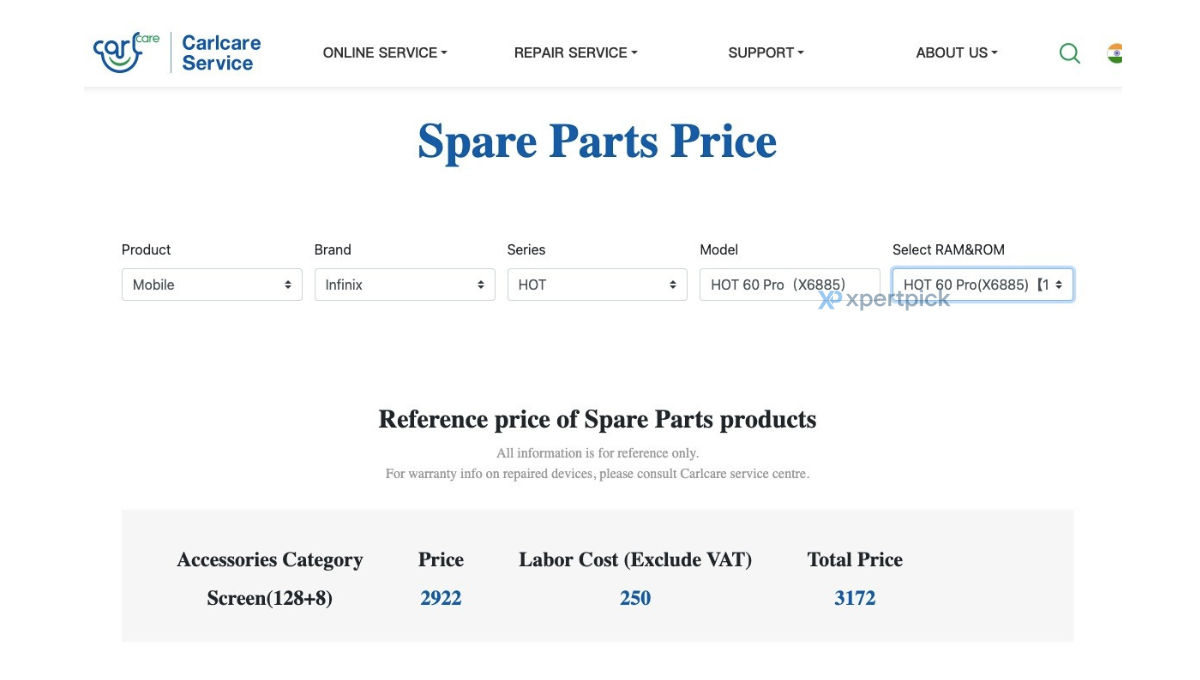The height and width of the screenshot is (680, 1200).
Task: Click the Carlcare Service brand text
Action: tap(221, 53)
